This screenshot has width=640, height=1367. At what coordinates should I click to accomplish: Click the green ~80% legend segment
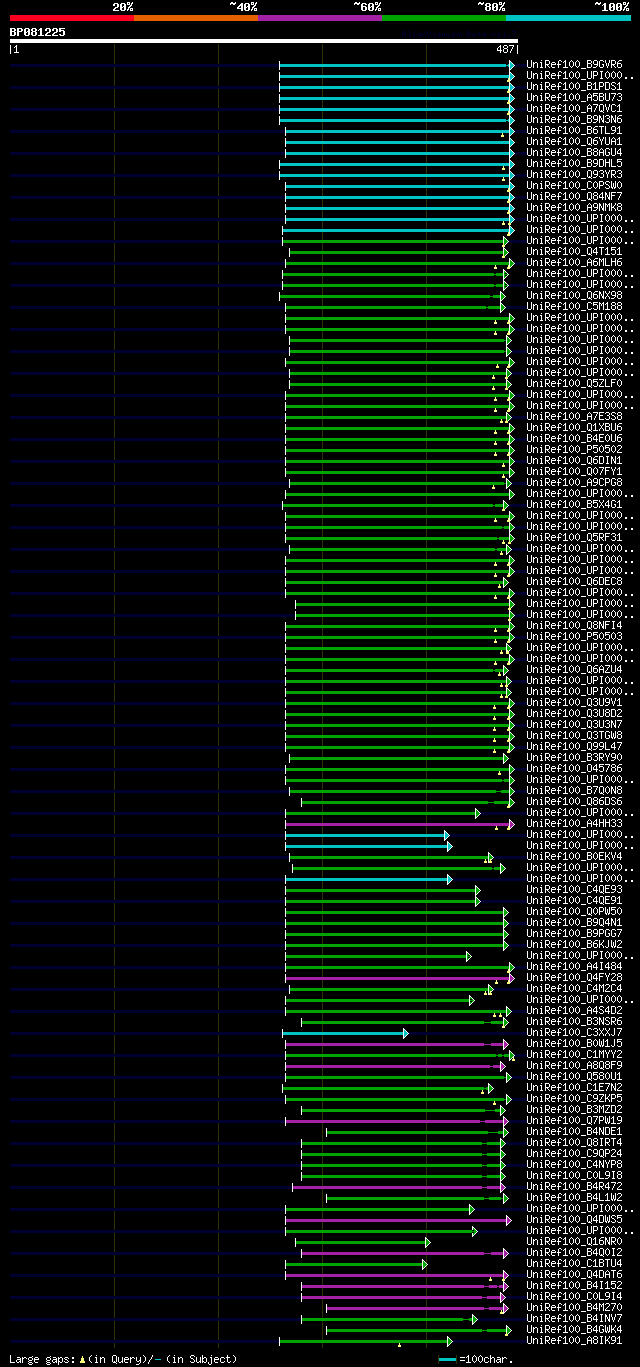tap(443, 18)
